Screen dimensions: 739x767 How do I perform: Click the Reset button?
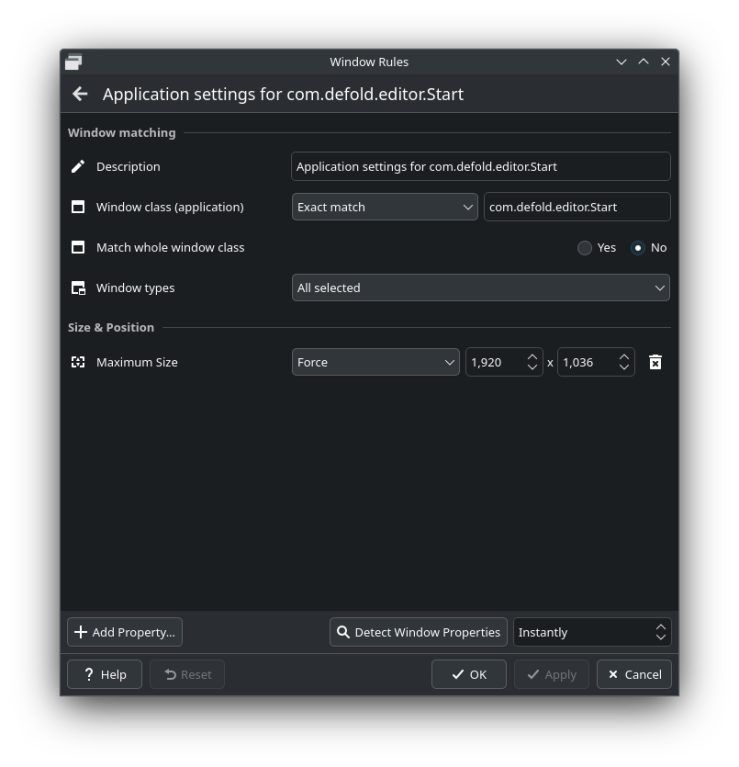tap(187, 674)
